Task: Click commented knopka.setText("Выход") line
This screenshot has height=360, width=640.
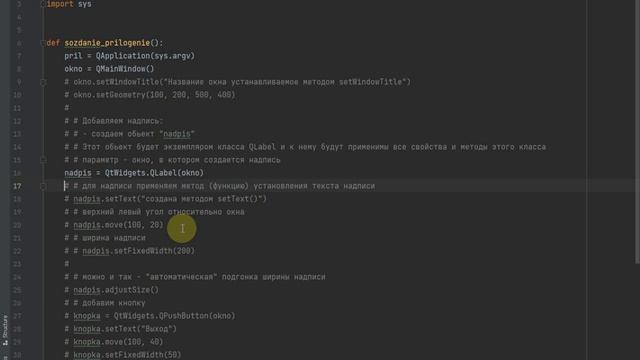Action: click(x=120, y=329)
